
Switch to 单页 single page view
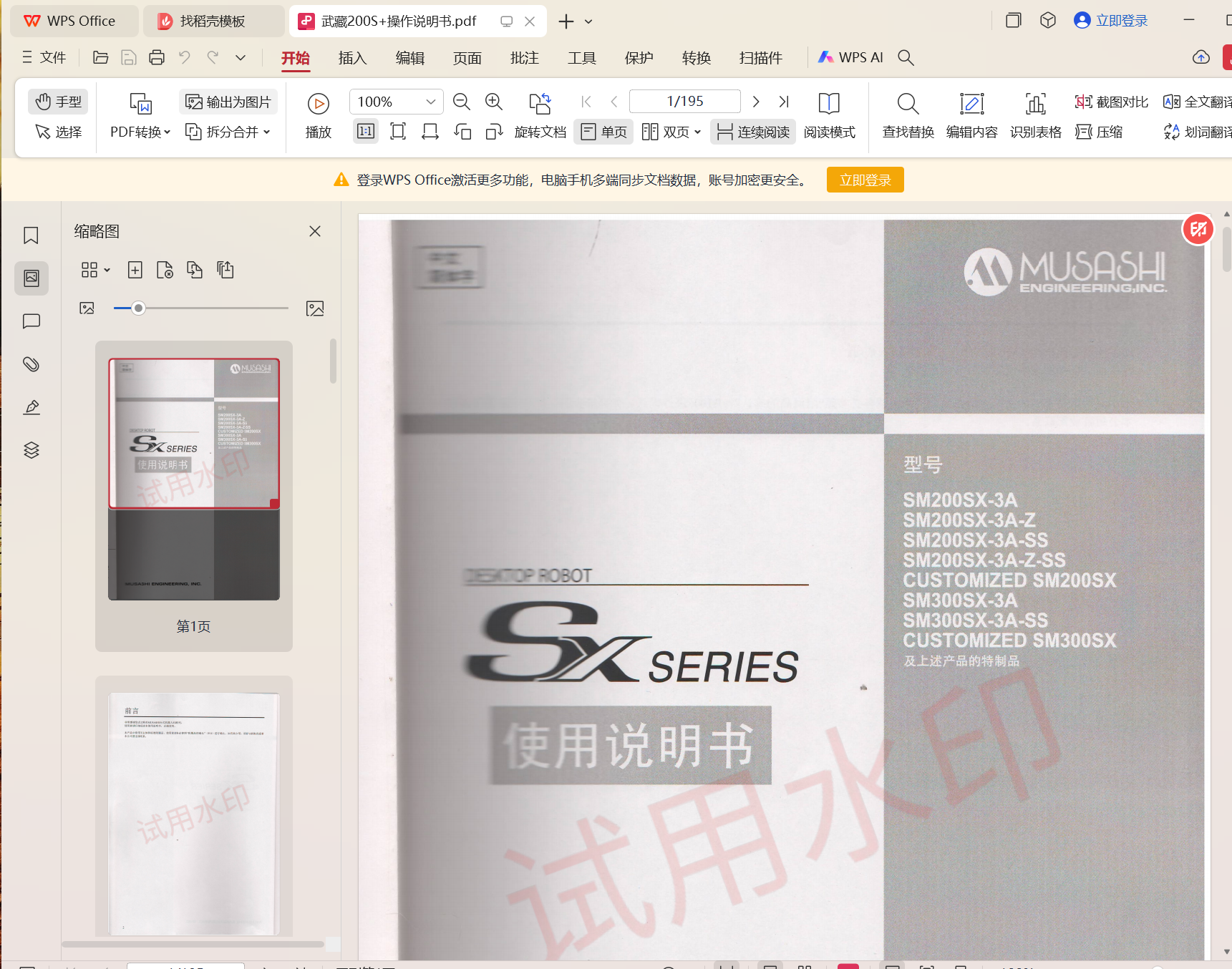(x=603, y=132)
